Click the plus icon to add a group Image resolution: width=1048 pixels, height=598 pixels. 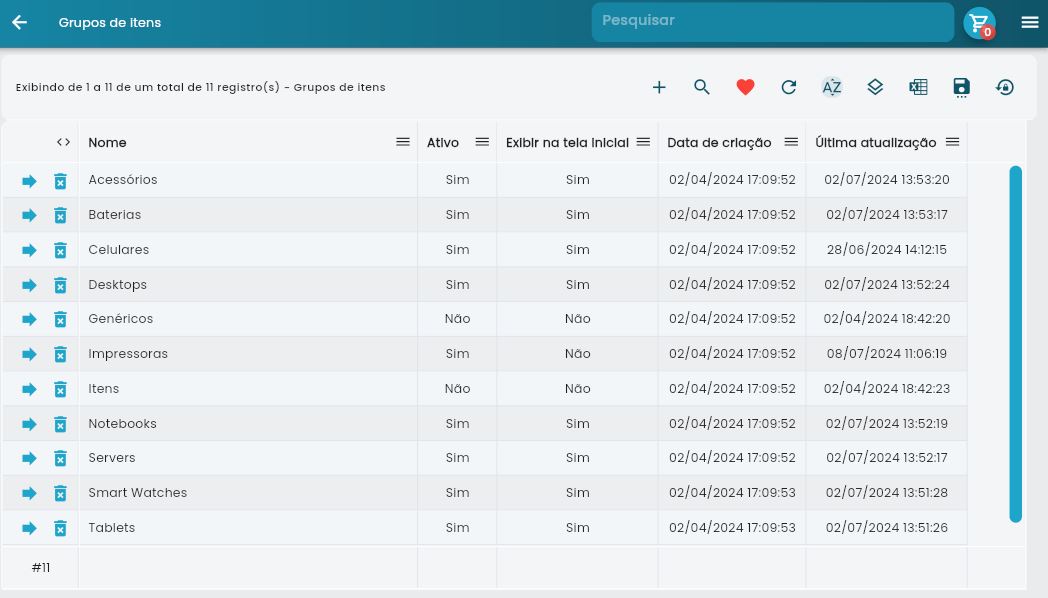(659, 87)
